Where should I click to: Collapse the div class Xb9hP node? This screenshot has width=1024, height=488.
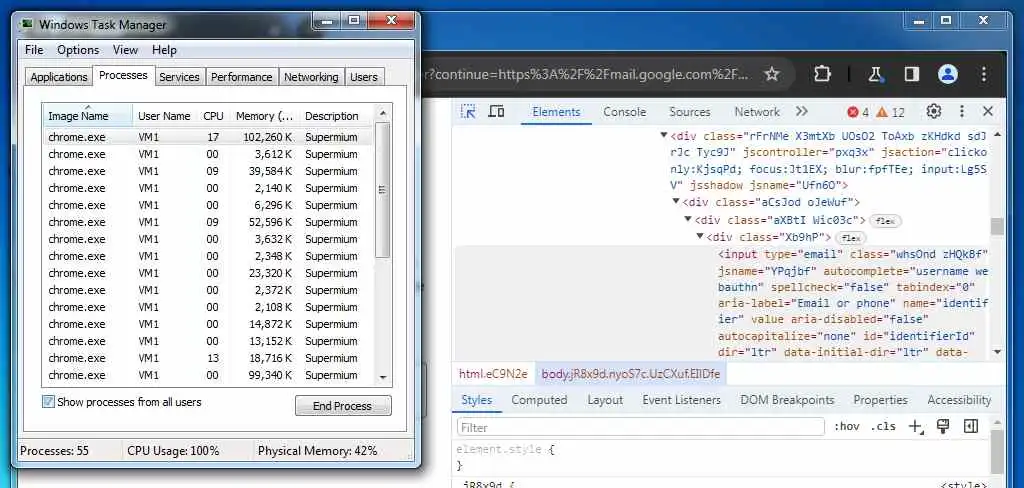pyautogui.click(x=700, y=236)
